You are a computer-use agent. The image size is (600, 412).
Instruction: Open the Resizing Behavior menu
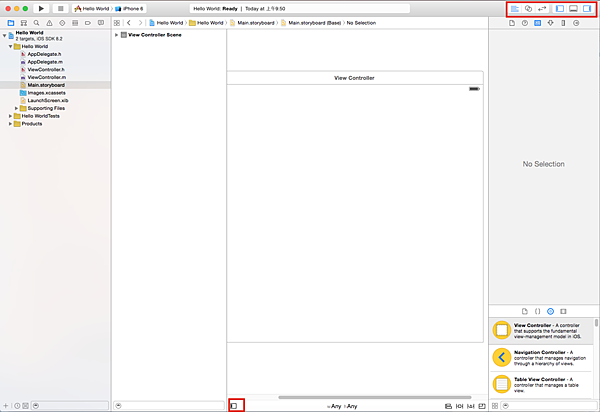[482, 406]
